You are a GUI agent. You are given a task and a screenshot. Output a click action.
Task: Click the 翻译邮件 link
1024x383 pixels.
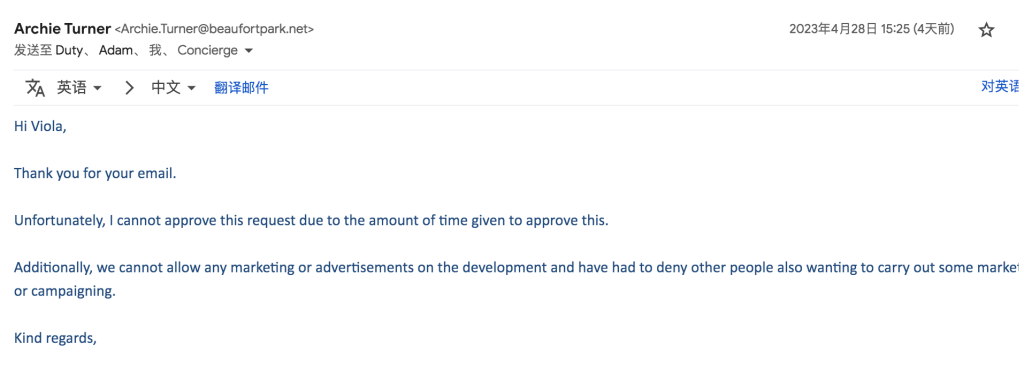tap(241, 88)
